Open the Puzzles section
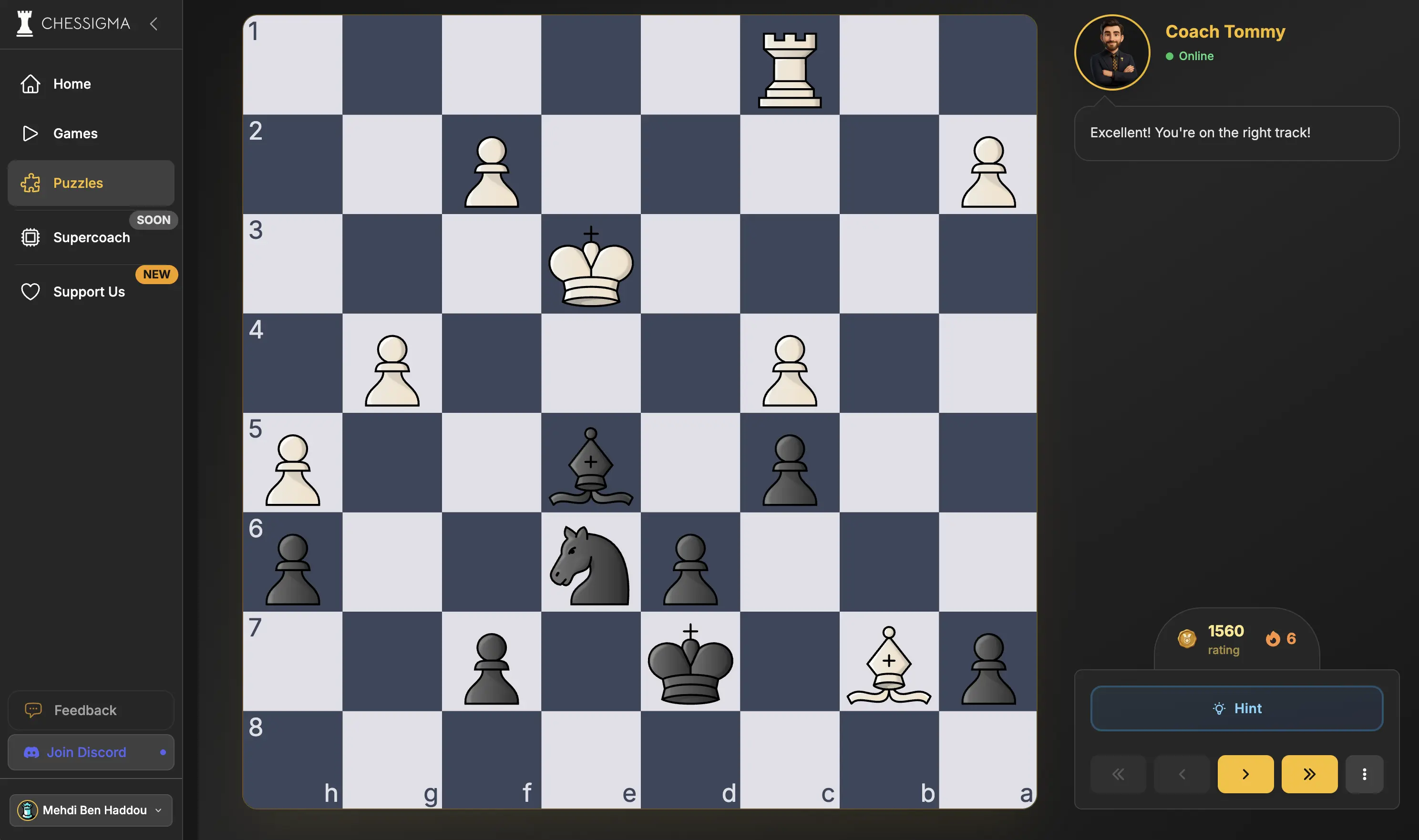Viewport: 1419px width, 840px height. click(x=78, y=182)
